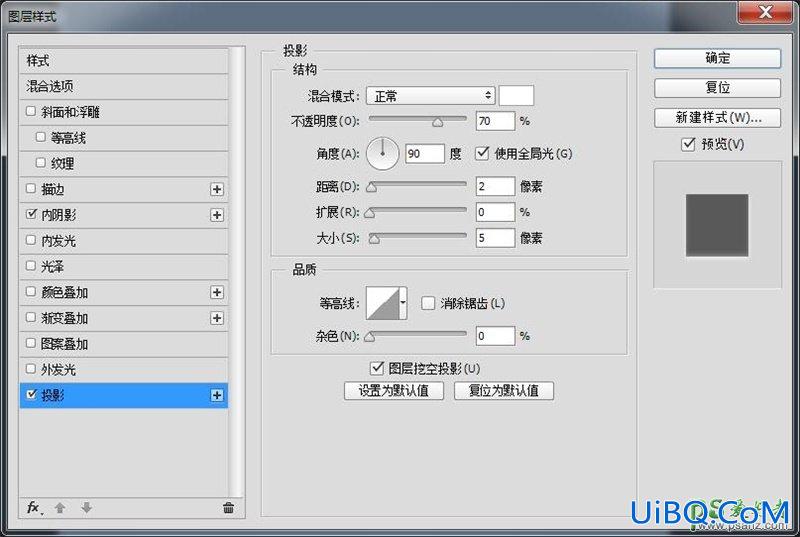Screen dimensions: 800x537
Task: Click the 确定 button
Action: [717, 58]
